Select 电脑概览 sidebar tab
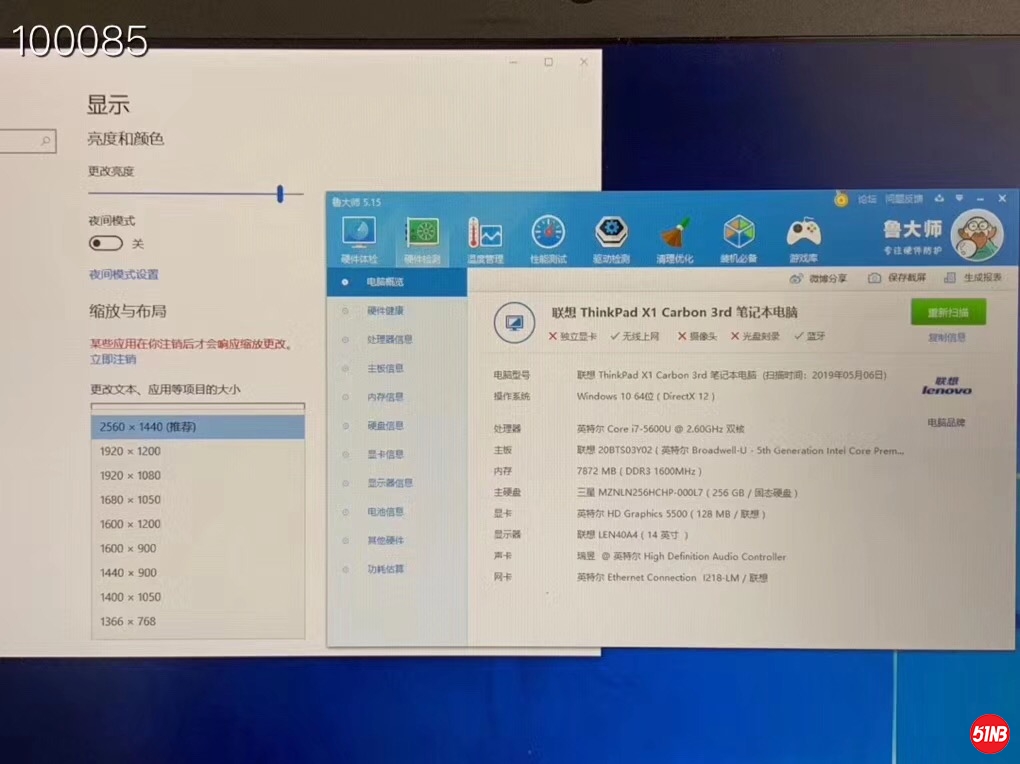1020x764 pixels. pyautogui.click(x=397, y=282)
